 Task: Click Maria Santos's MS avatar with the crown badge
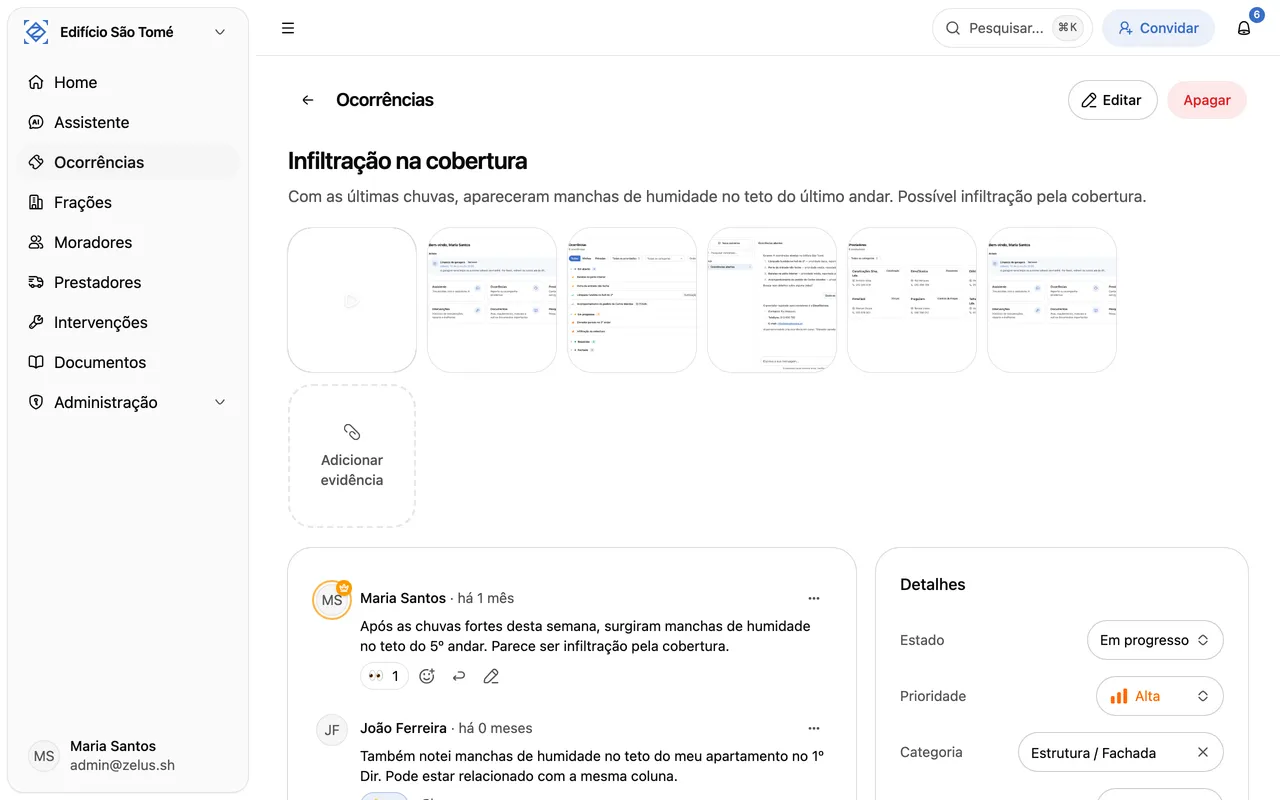[332, 600]
